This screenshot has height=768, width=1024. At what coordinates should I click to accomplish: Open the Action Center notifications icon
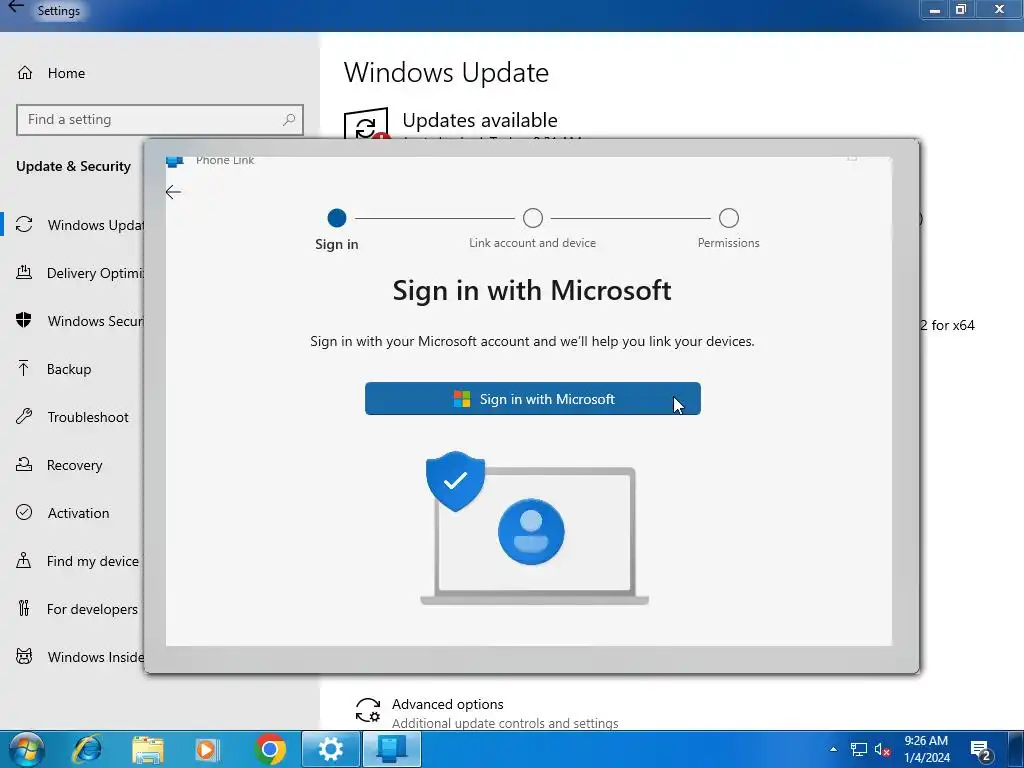click(981, 750)
